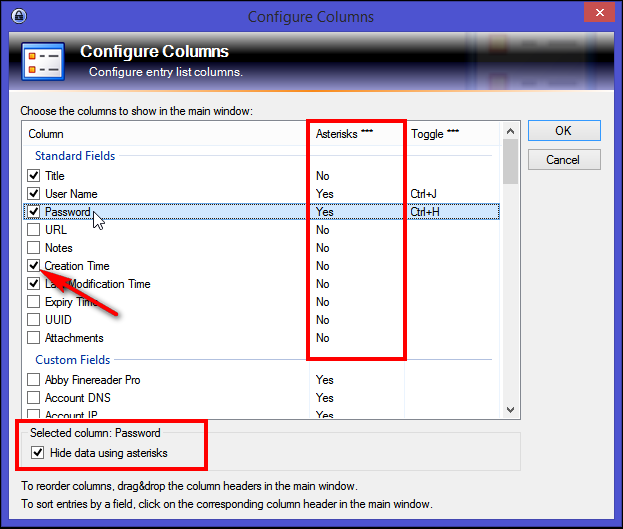
Task: Select the Creation Time row label
Action: pyautogui.click(x=77, y=266)
